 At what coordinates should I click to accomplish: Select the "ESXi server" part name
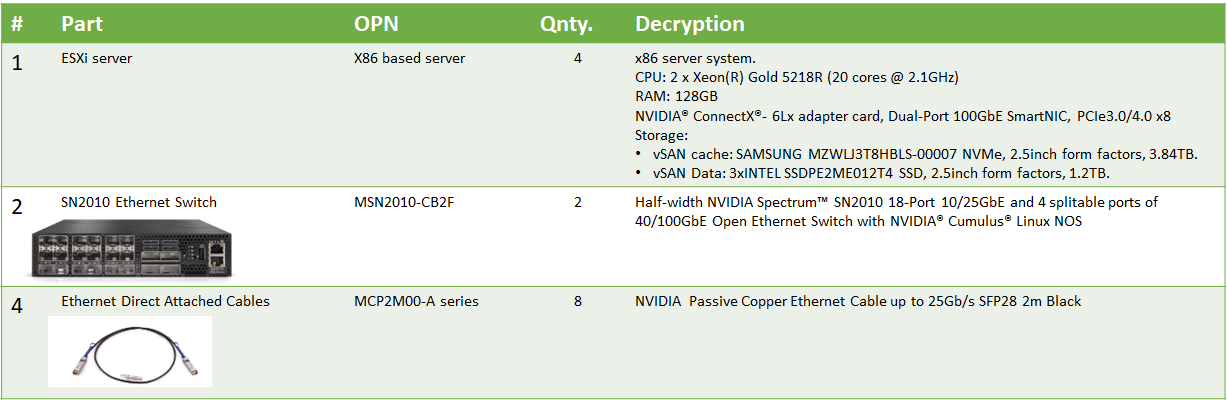coord(97,59)
